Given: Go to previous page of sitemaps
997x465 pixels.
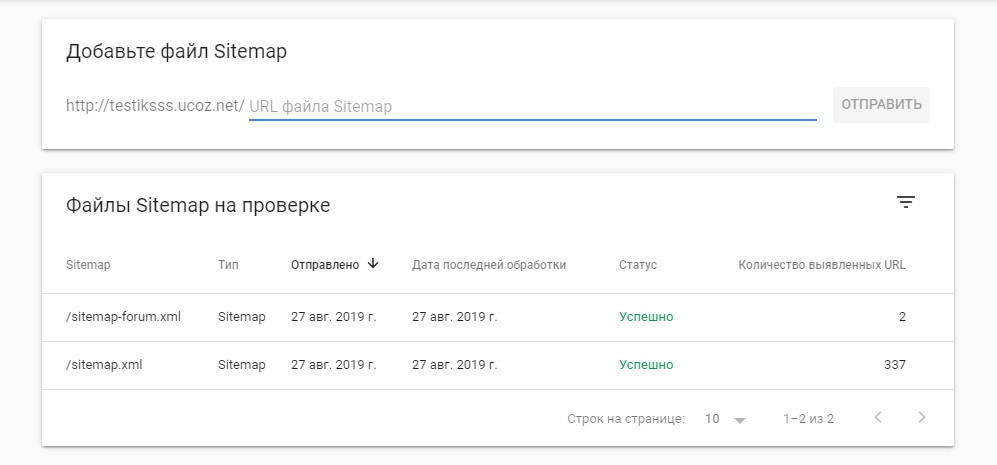Looking at the screenshot, I should pyautogui.click(x=878, y=418).
